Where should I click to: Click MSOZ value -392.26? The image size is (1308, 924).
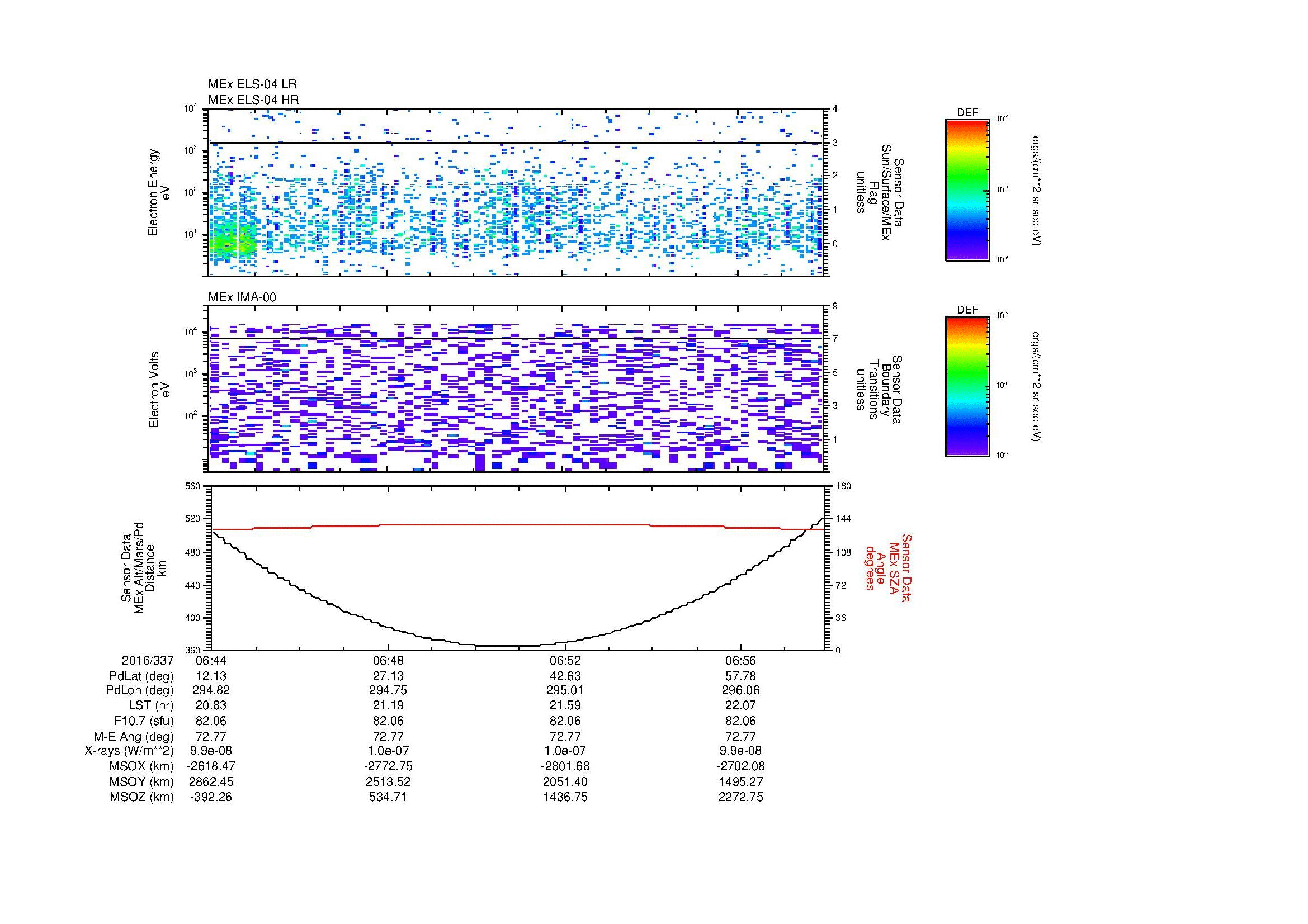[x=211, y=797]
